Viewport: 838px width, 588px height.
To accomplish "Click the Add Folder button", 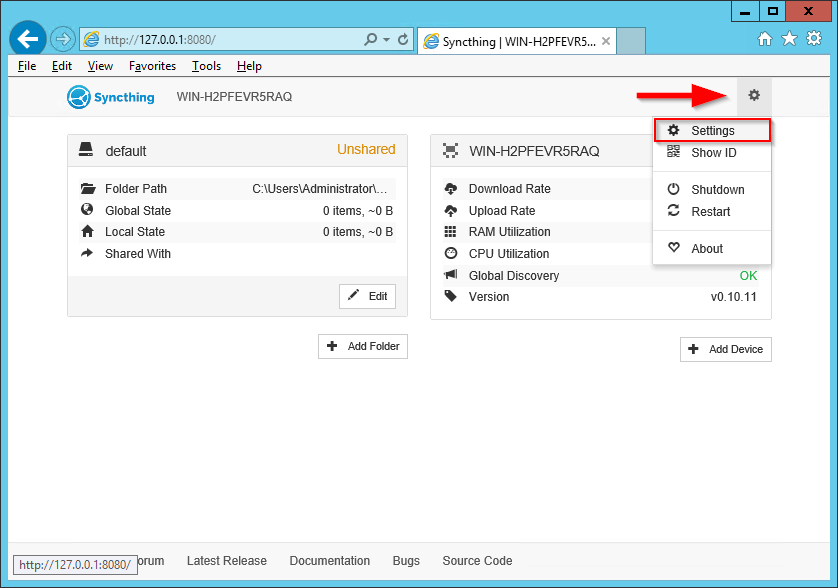I will pos(363,346).
